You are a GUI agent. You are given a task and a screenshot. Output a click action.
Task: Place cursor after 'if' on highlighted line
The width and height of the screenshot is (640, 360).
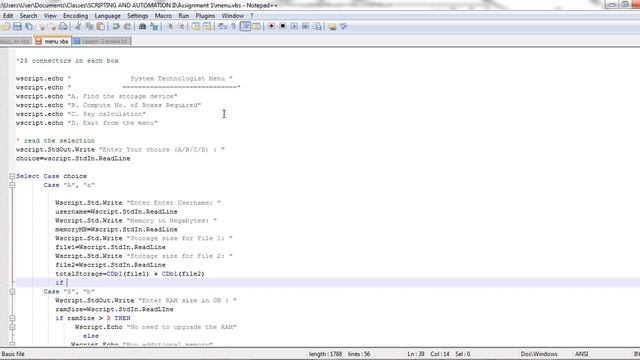67,283
